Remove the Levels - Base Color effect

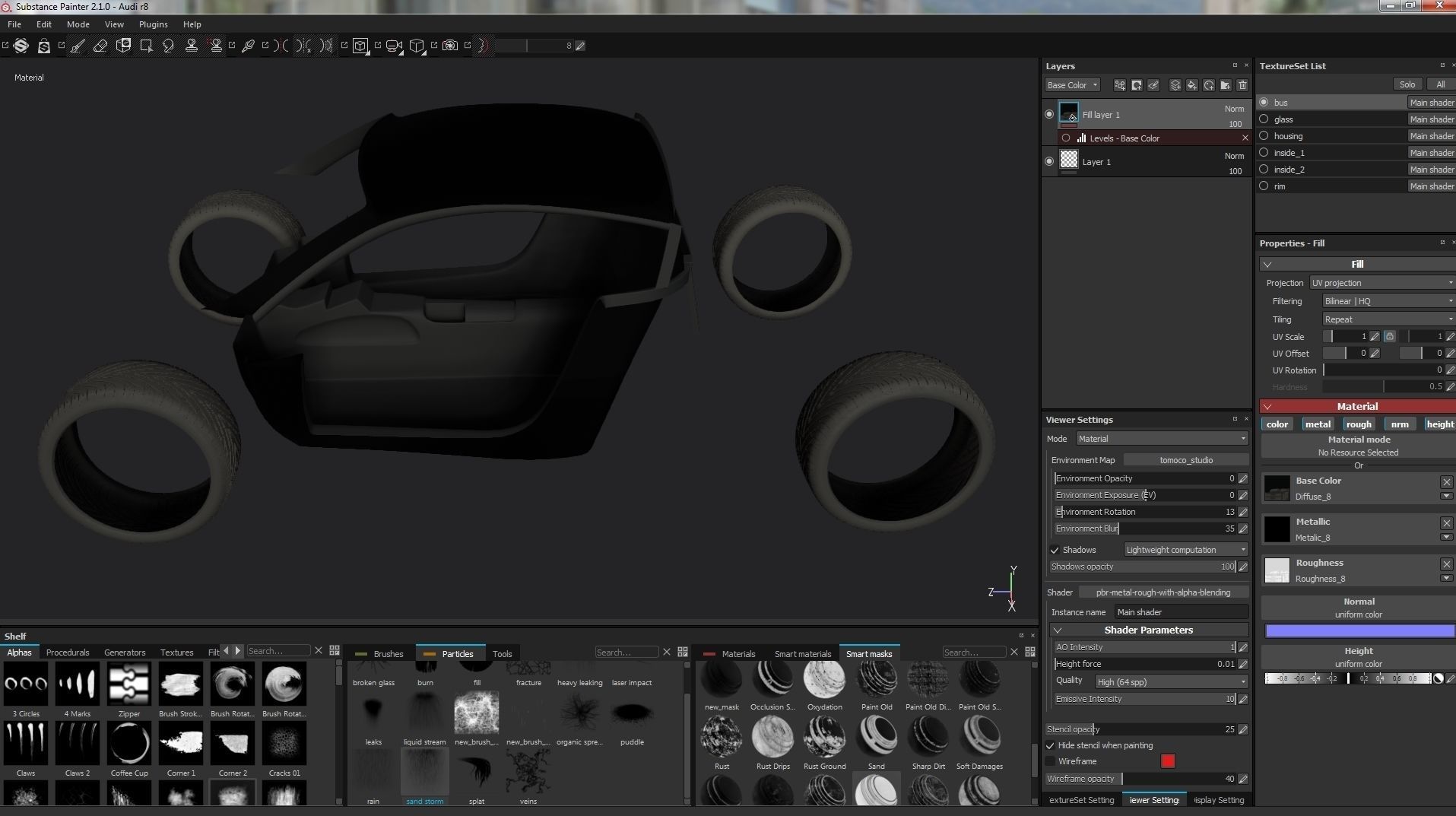[x=1245, y=138]
